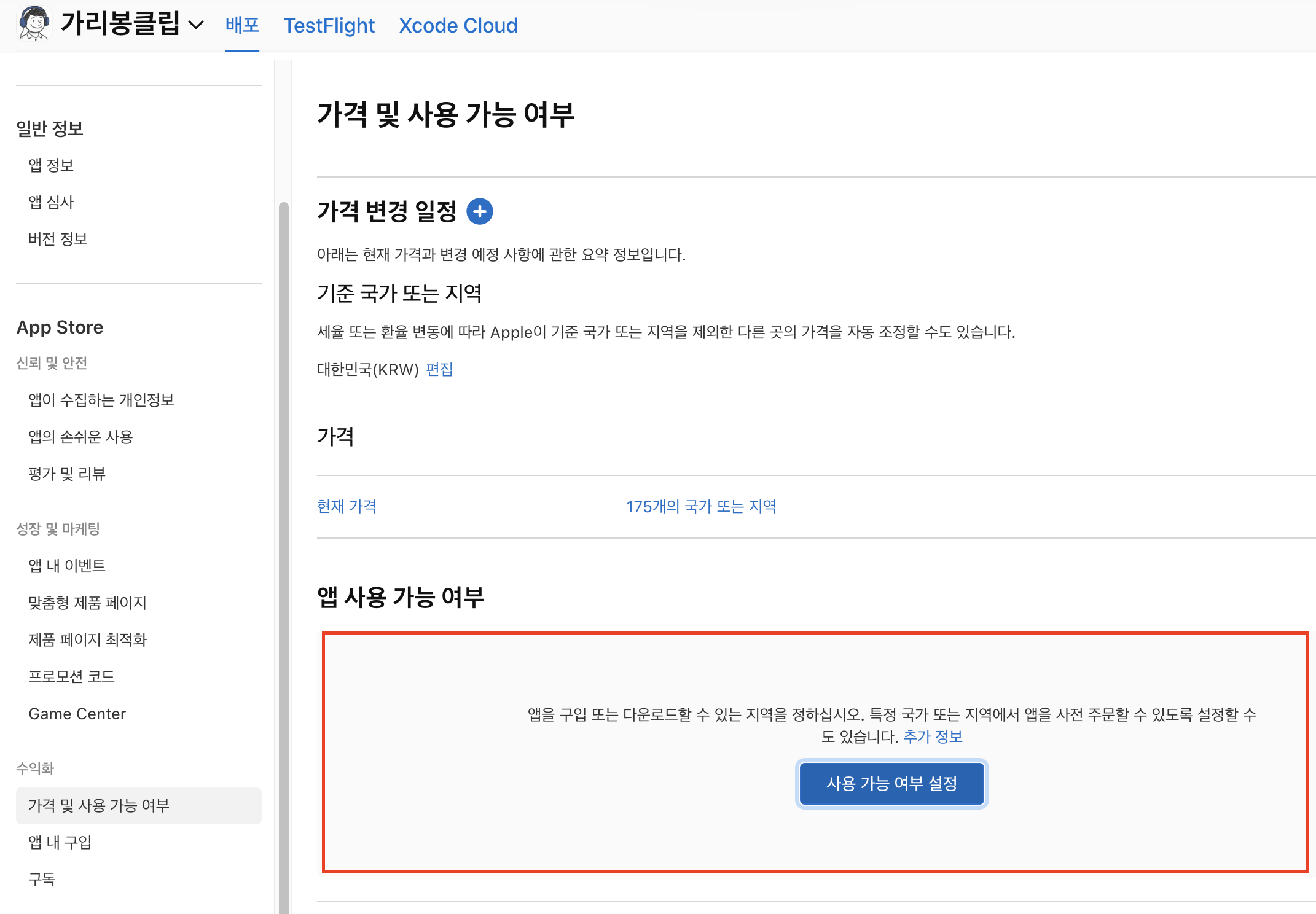Go to 평가 및 리뷰 in sidebar
Screen dimensions: 1316x914
(67, 474)
